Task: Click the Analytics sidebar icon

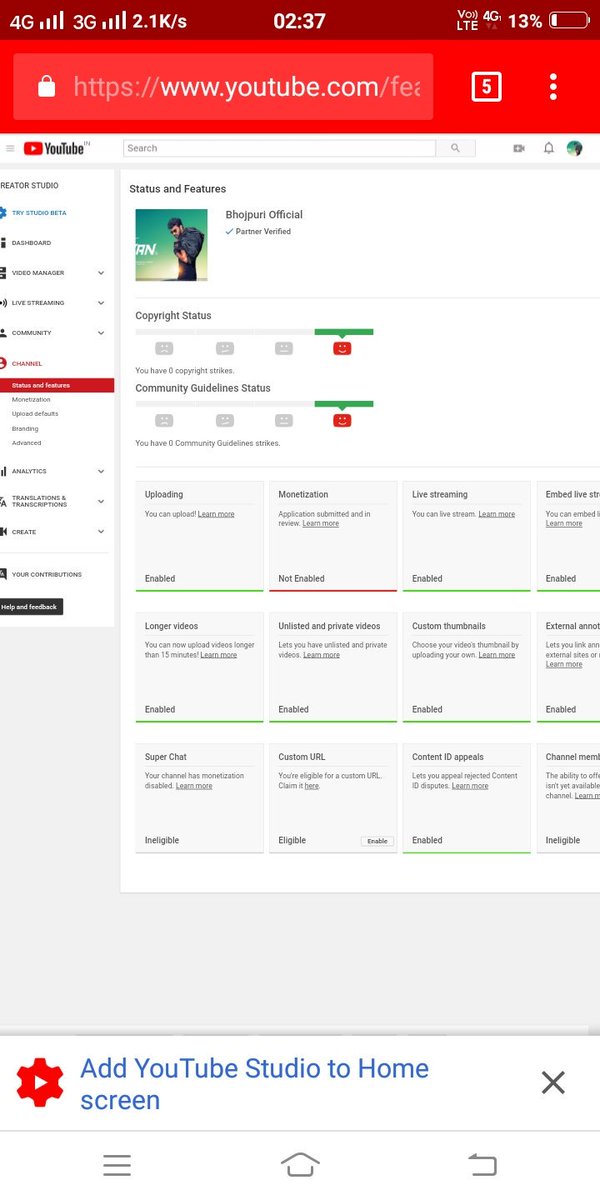Action: [x=3, y=471]
